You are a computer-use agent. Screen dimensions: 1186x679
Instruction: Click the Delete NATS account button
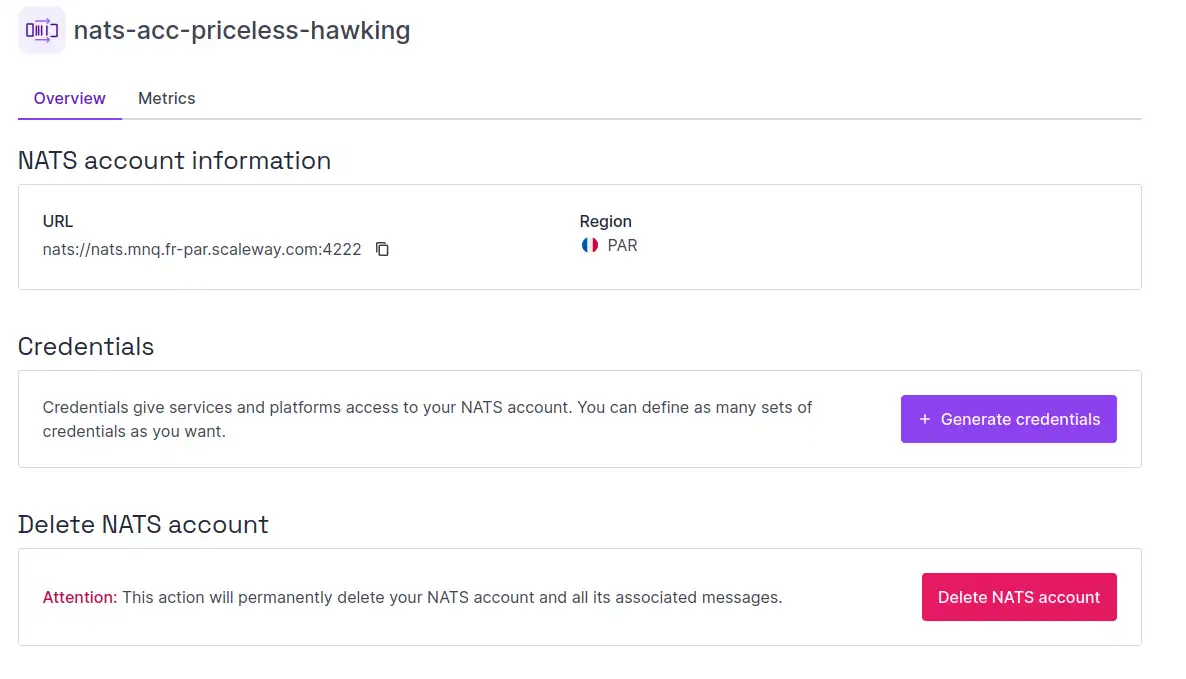click(1018, 597)
